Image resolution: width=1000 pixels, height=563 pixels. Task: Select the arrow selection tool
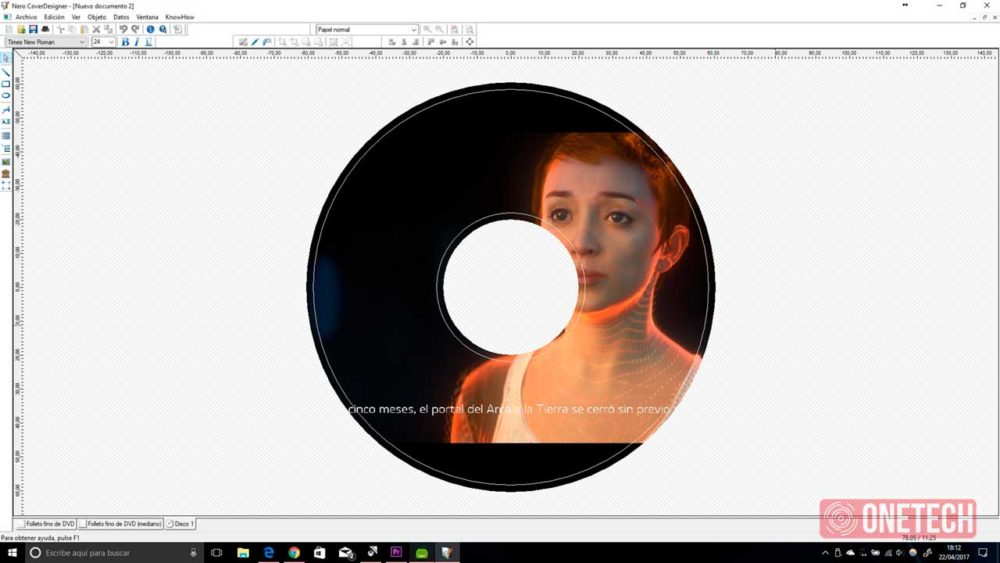[6, 58]
